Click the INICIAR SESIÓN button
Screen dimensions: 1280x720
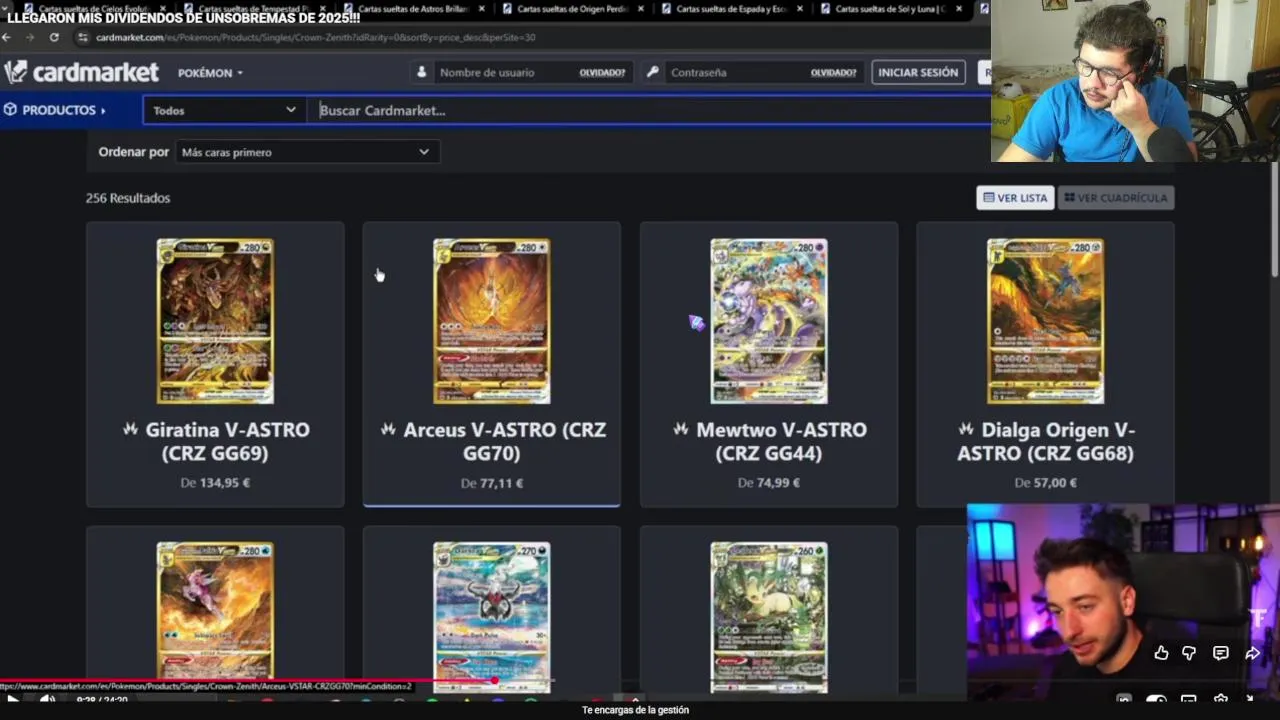pos(918,72)
